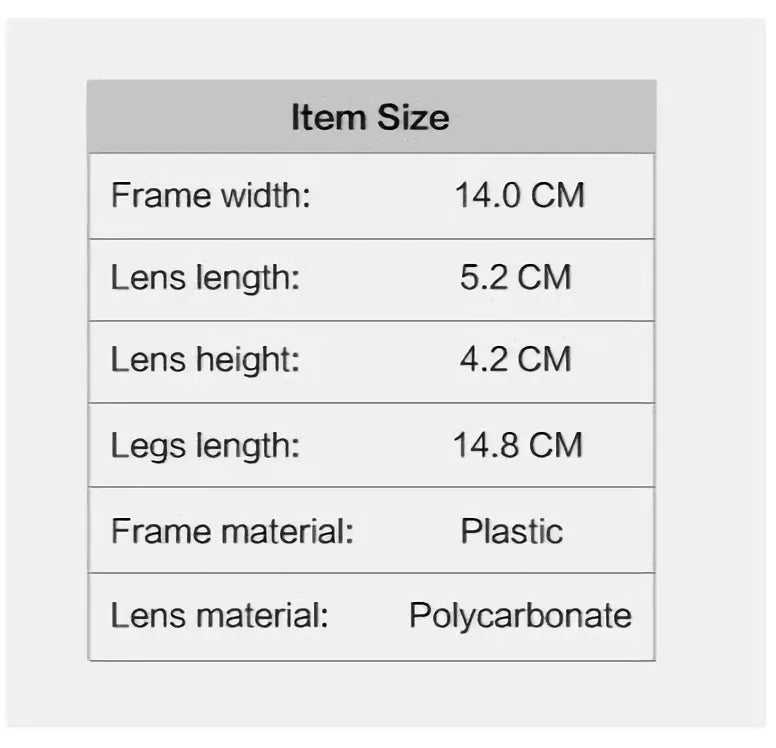This screenshot has width=776, height=748.
Task: Select the "Legs length:" label
Action: 205,444
